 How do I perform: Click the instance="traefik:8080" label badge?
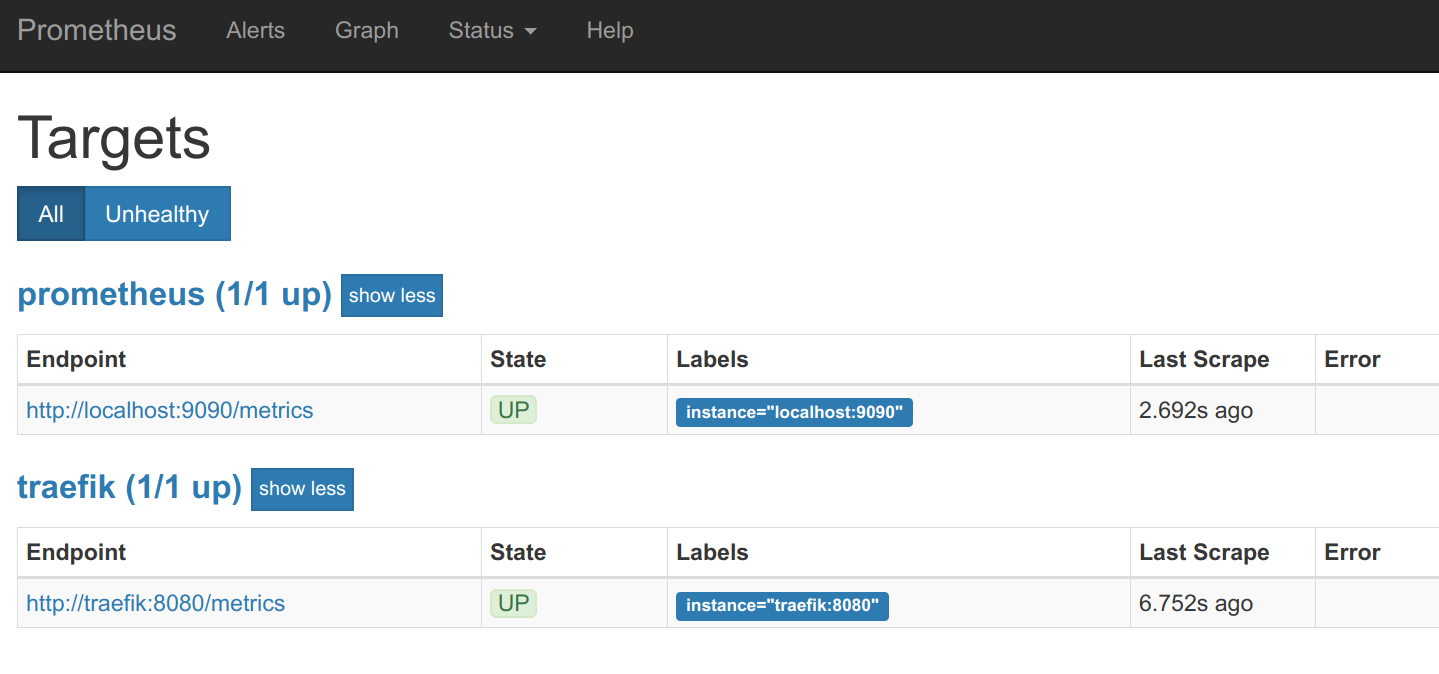tap(782, 605)
